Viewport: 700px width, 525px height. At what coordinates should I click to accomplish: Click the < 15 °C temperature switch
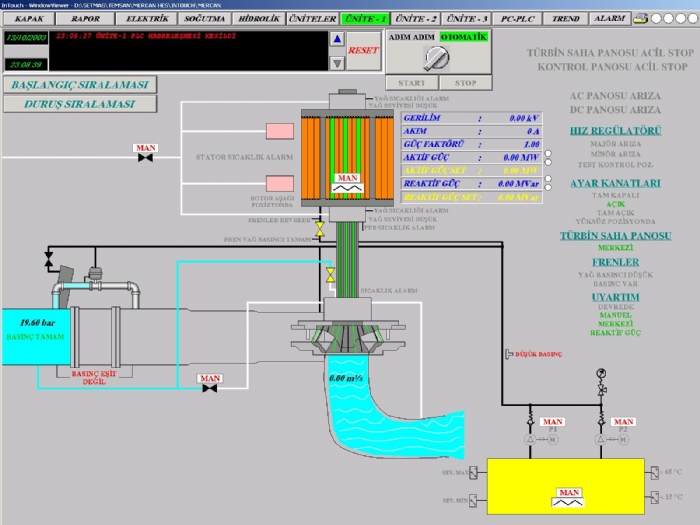(654, 497)
